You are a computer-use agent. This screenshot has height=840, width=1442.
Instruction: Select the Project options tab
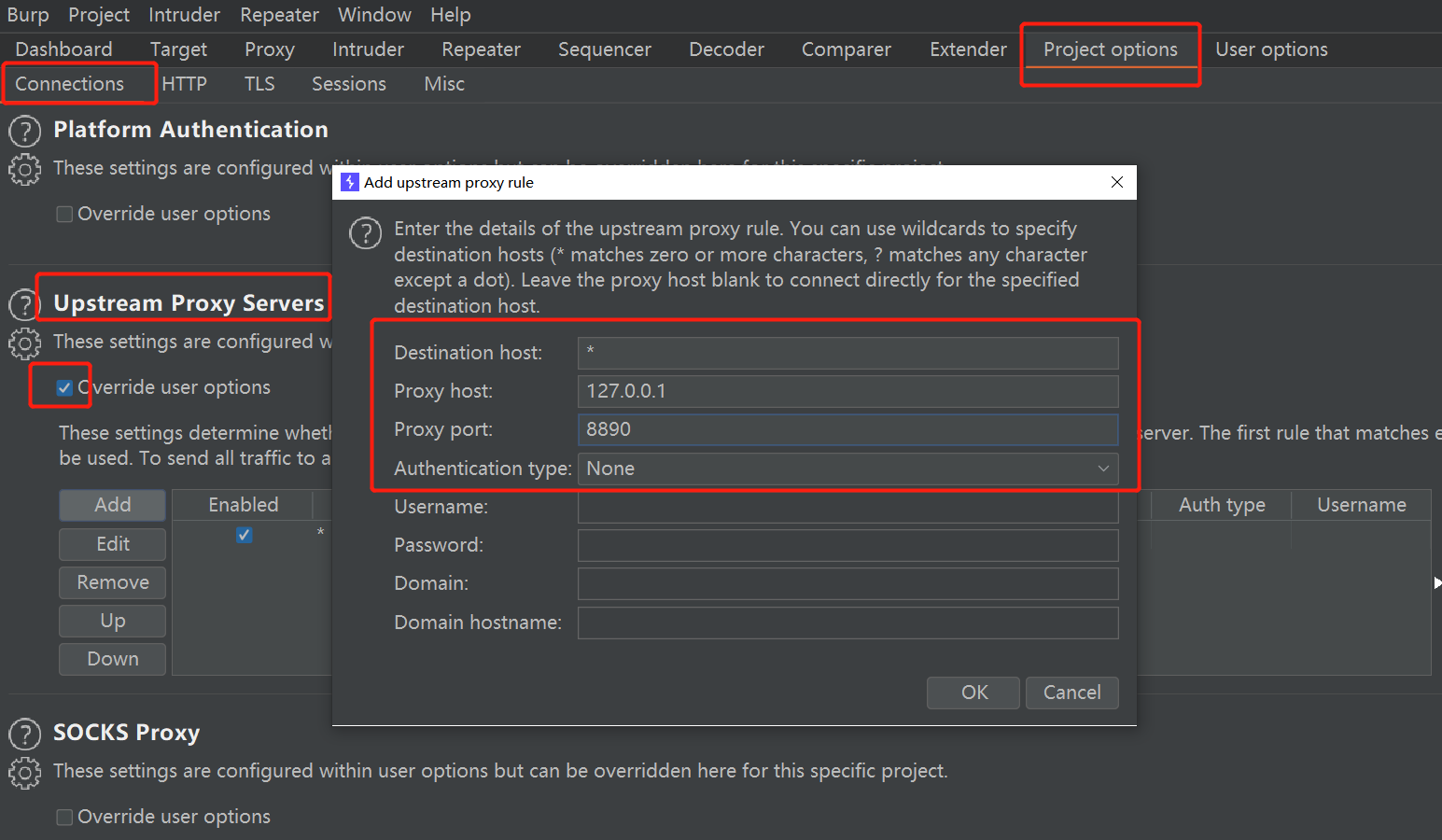tap(1111, 49)
